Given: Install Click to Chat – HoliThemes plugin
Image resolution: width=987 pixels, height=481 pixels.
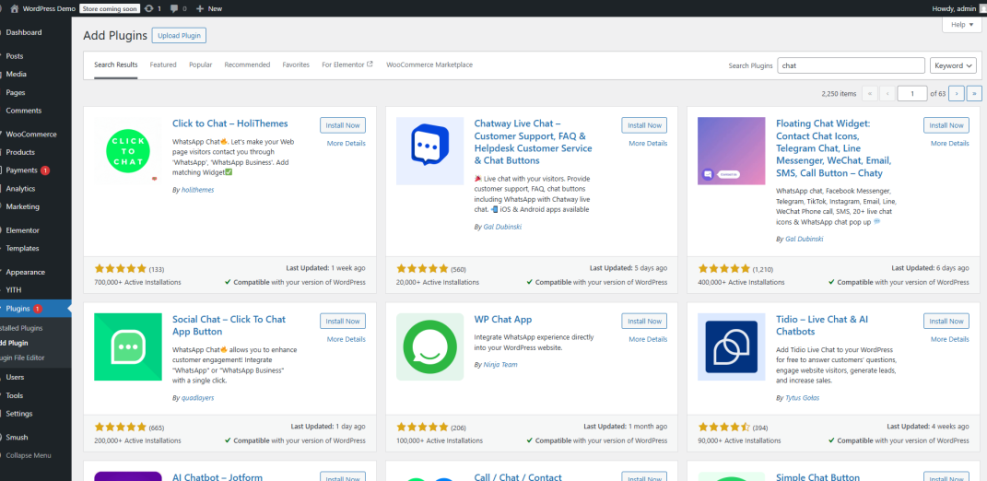Looking at the screenshot, I should (x=342, y=125).
